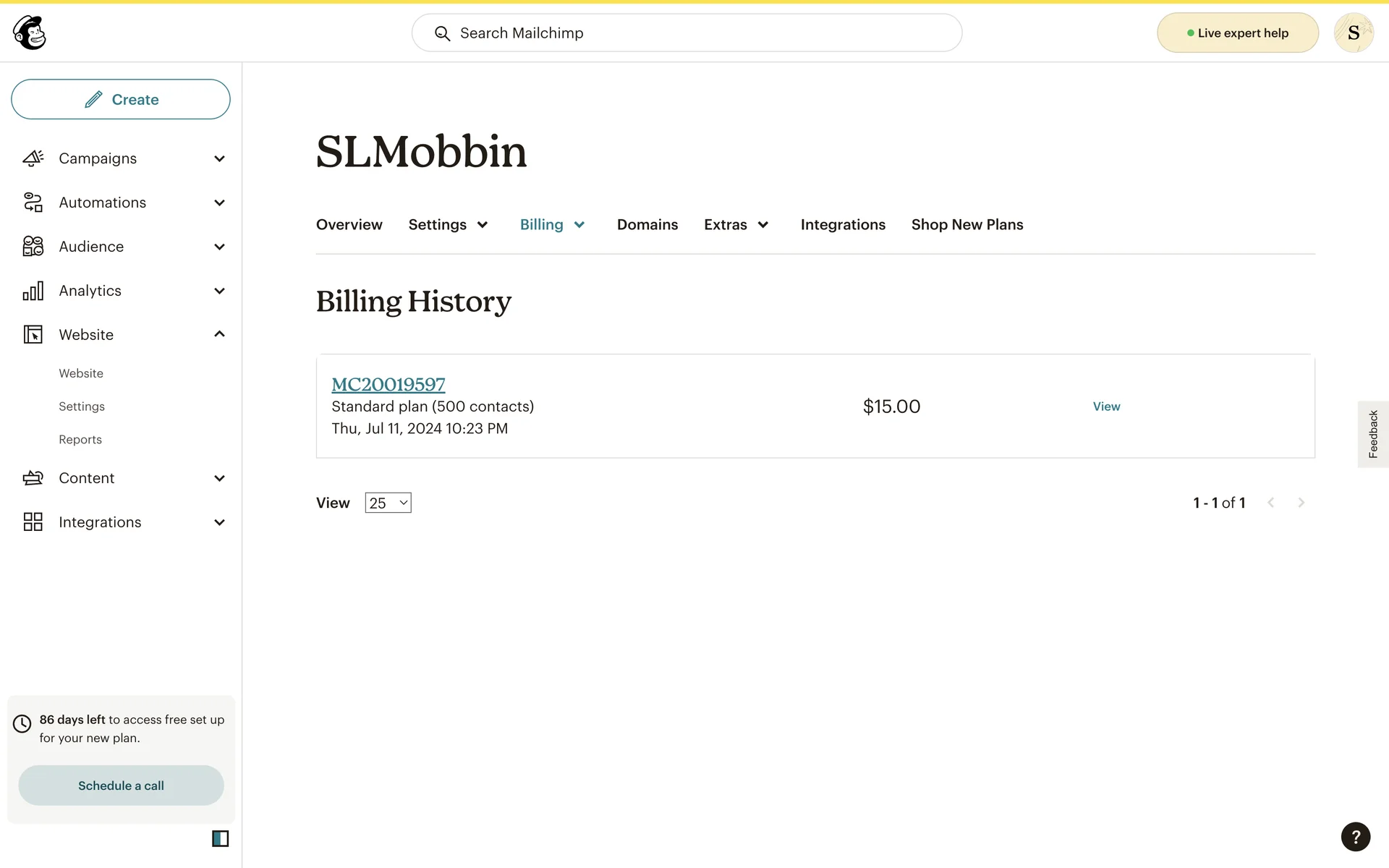This screenshot has height=868, width=1389.
Task: Open the S account avatar menu
Action: [x=1353, y=33]
